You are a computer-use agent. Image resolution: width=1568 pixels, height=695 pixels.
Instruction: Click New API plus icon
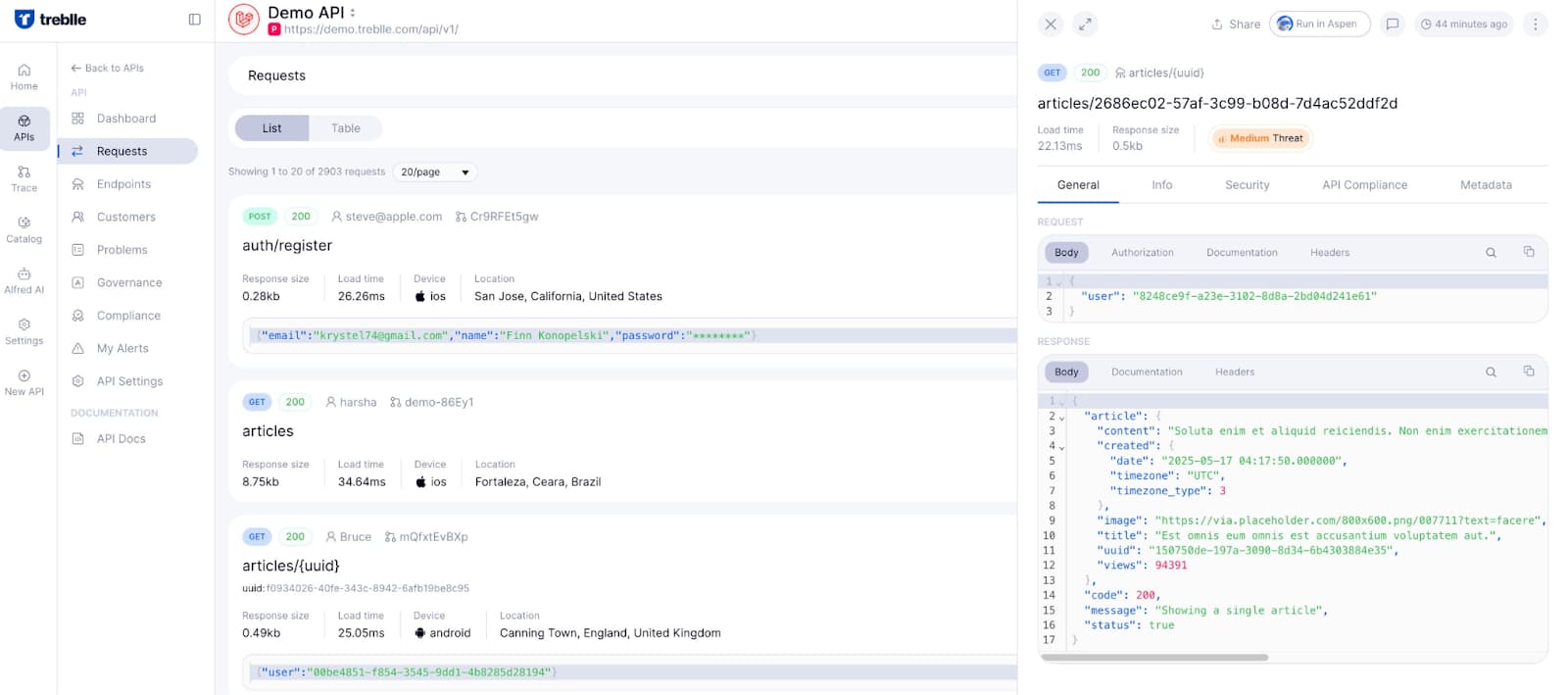point(24,375)
